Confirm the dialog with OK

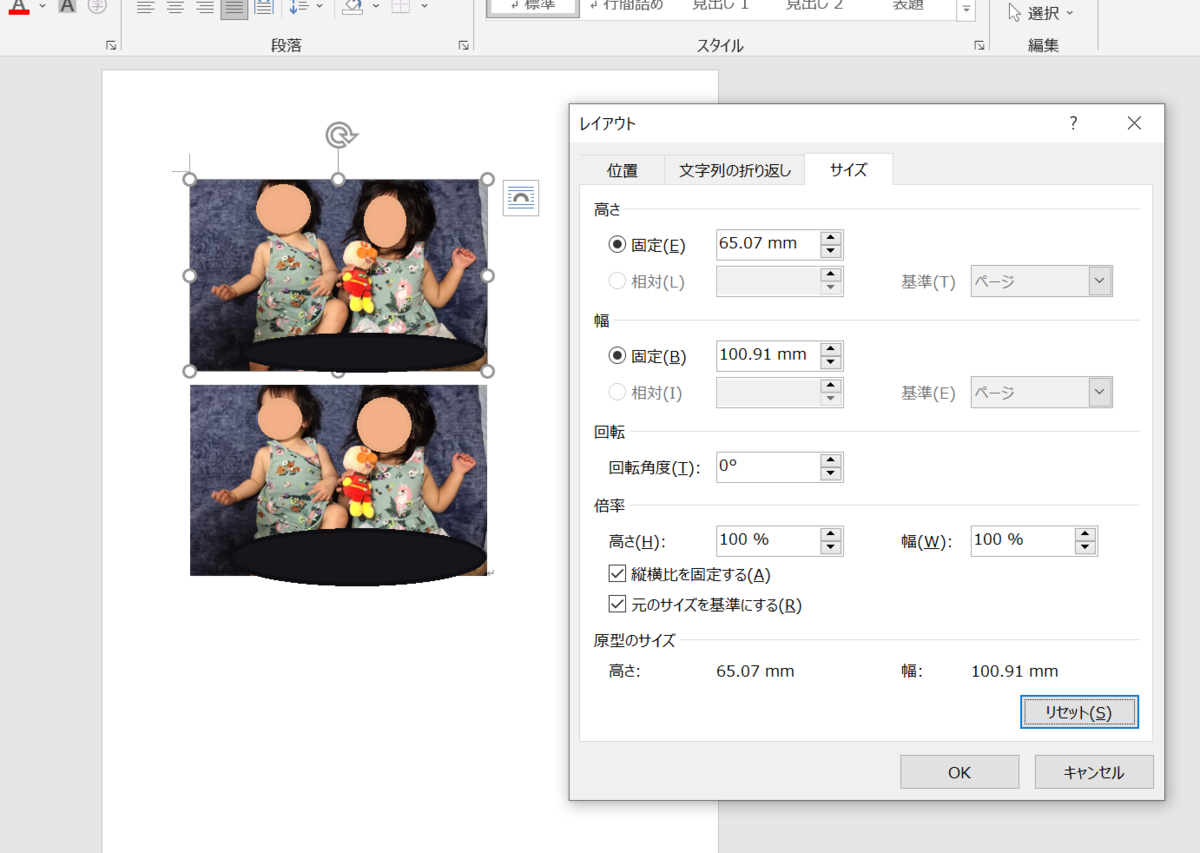pos(960,772)
